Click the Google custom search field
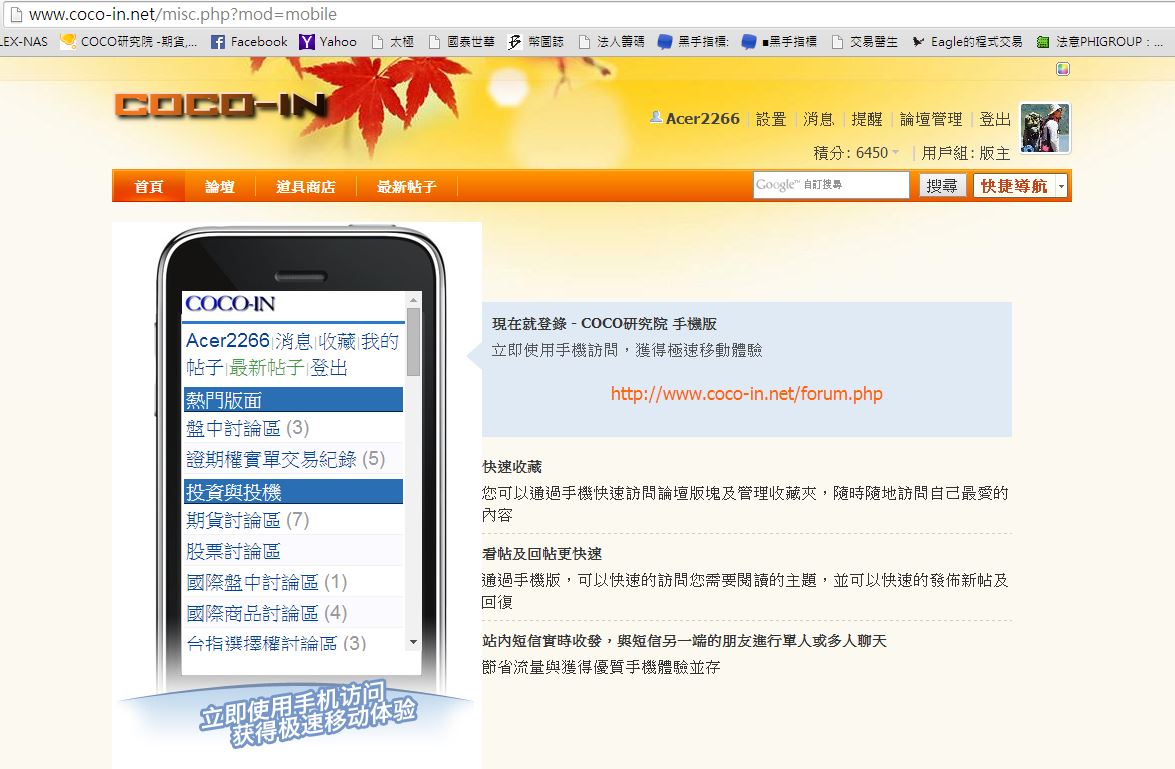This screenshot has height=769, width=1175. coord(831,184)
